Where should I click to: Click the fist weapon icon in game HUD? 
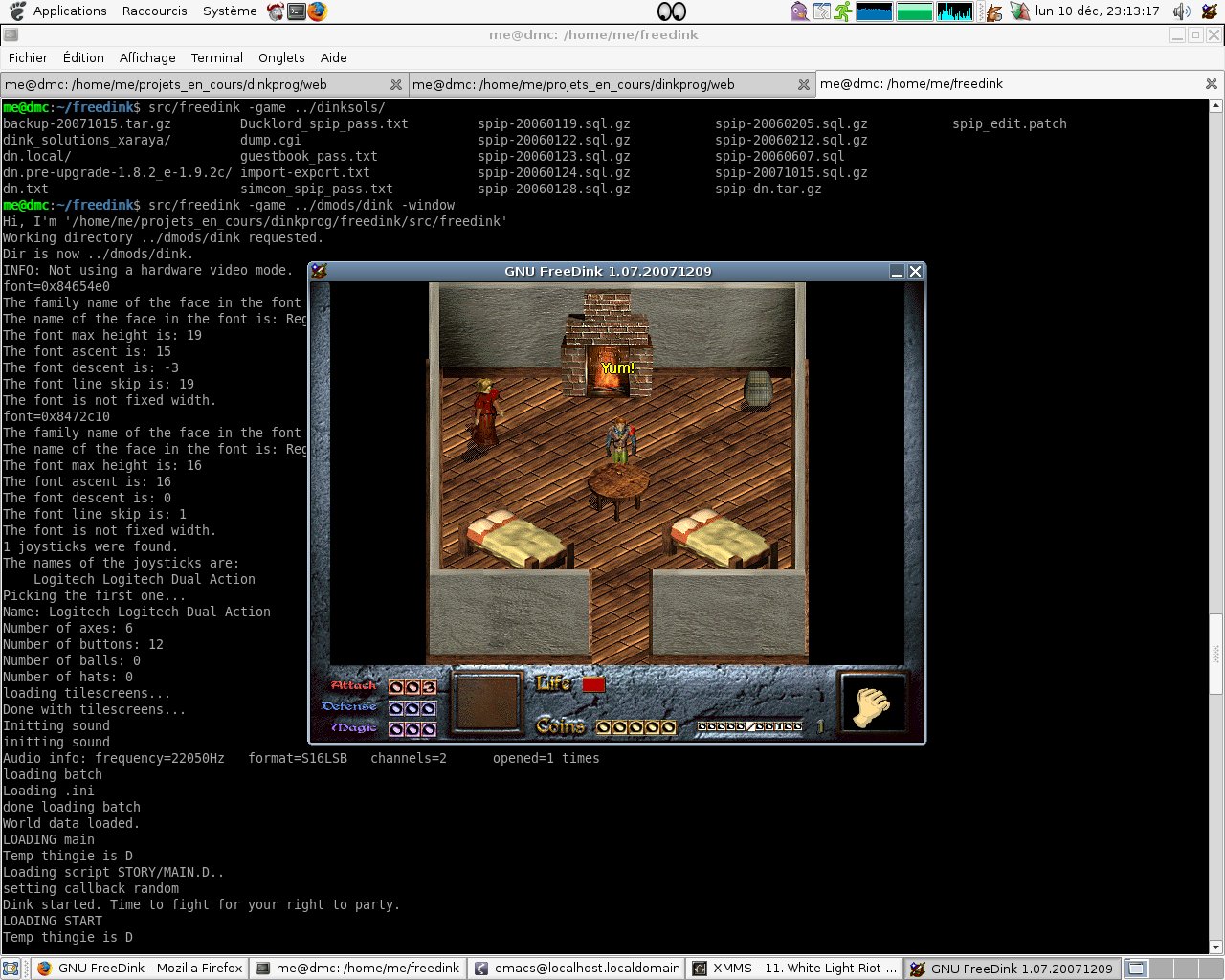(x=872, y=705)
